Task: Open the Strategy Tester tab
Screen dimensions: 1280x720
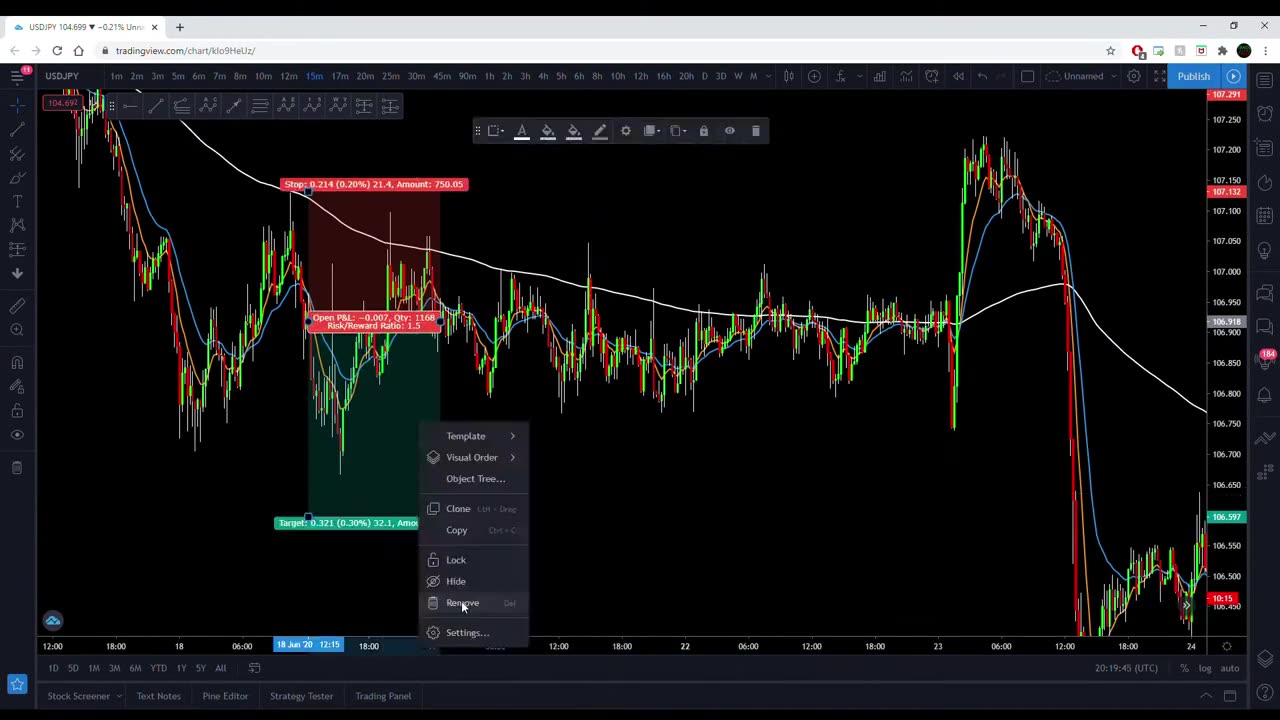Action: tap(301, 696)
